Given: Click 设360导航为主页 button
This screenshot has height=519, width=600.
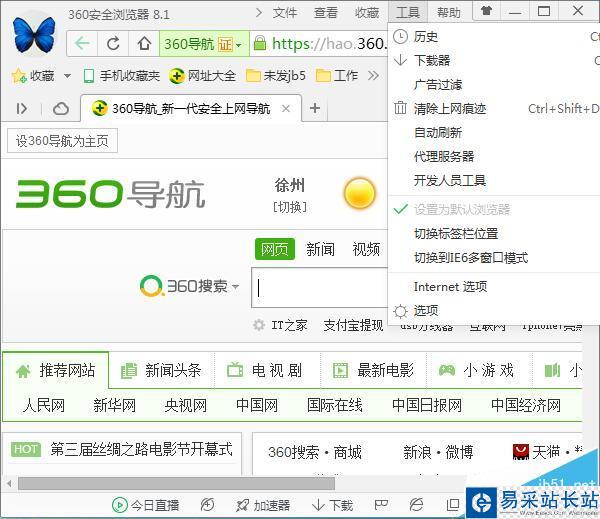Looking at the screenshot, I should pos(62,141).
